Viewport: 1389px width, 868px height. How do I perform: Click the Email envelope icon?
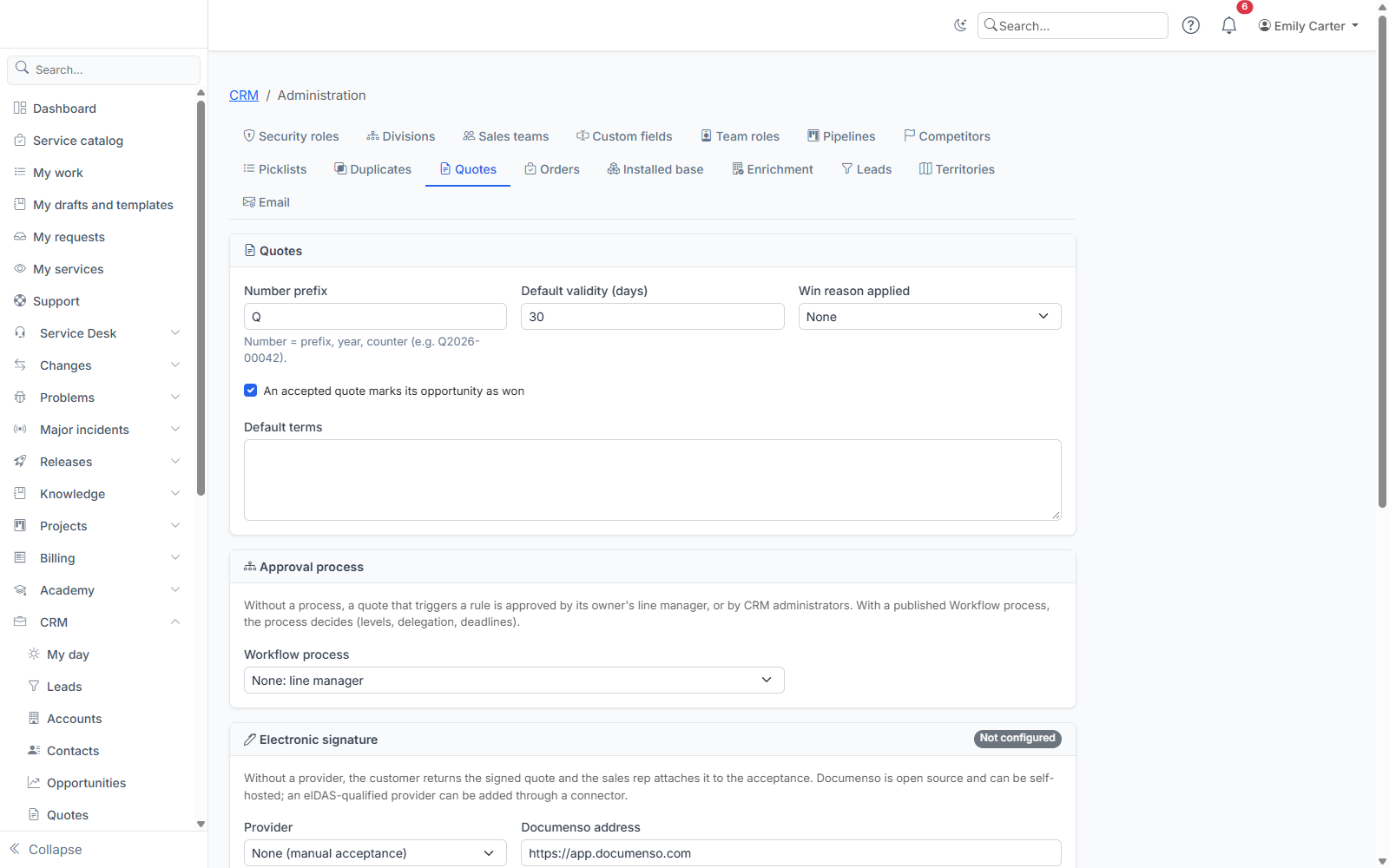(x=249, y=201)
